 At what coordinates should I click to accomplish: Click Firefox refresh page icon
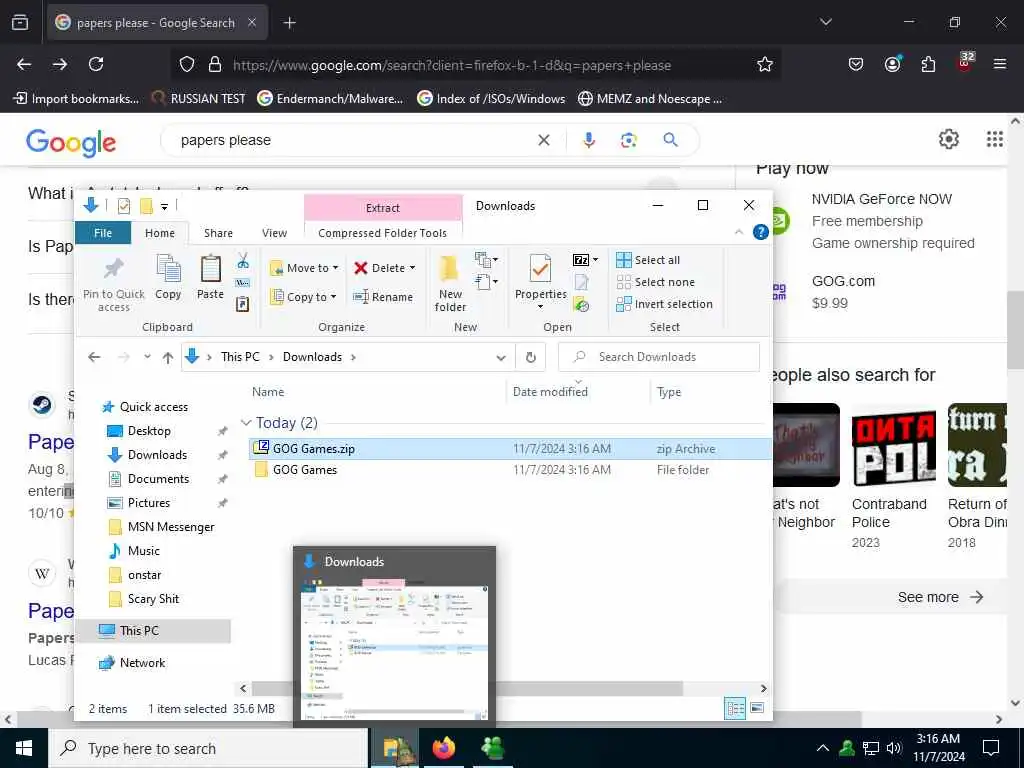[x=96, y=64]
